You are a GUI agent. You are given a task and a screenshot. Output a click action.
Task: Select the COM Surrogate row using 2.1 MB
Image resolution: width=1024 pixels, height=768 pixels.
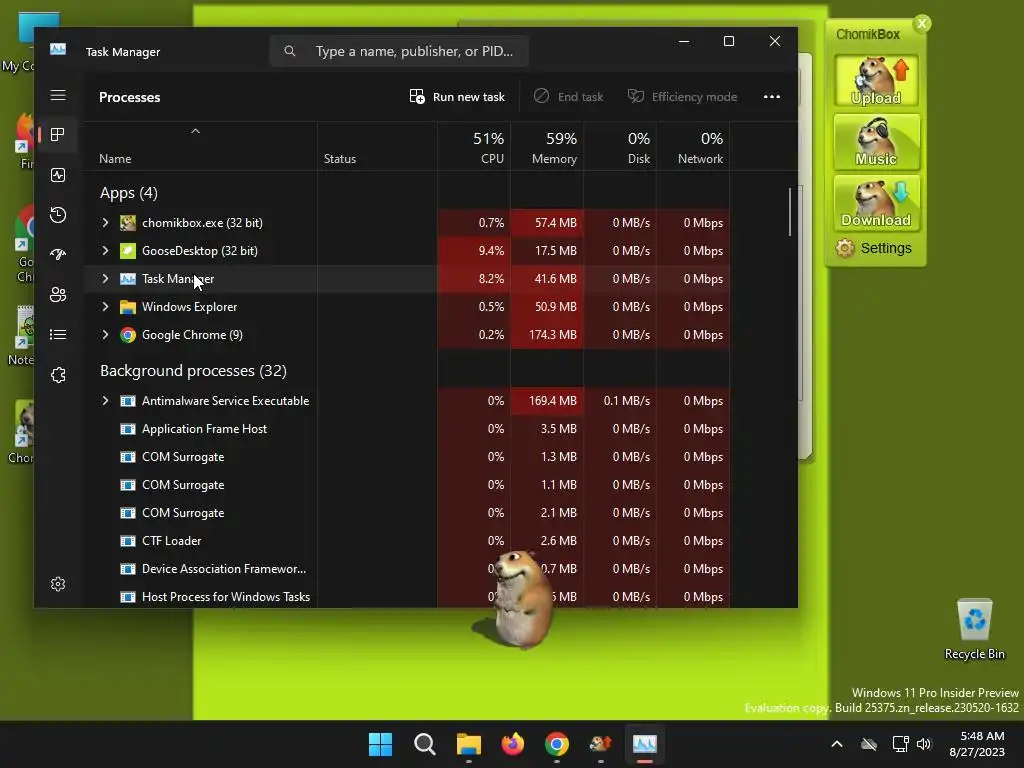(407, 513)
